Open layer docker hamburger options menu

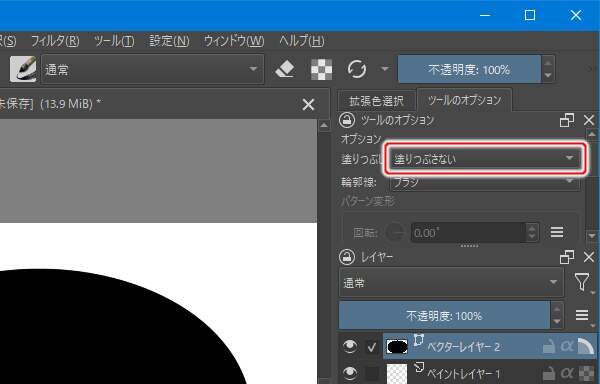582,315
